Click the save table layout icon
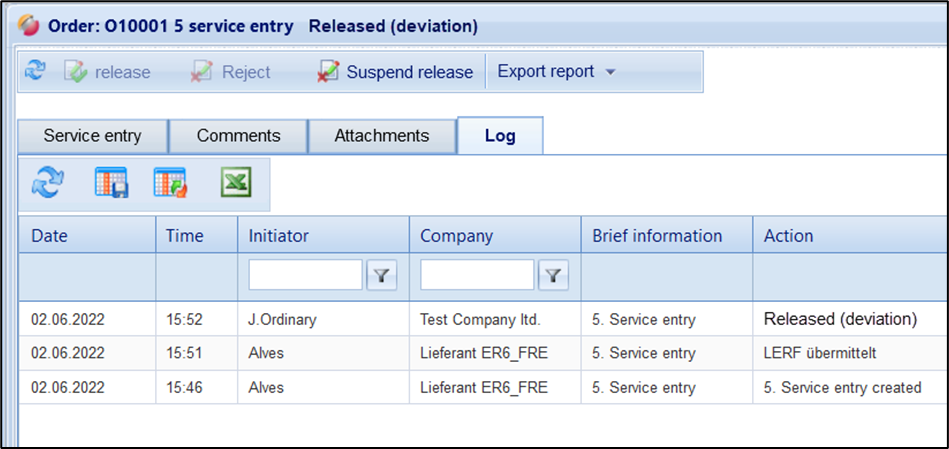The height and width of the screenshot is (449, 949). tap(111, 183)
